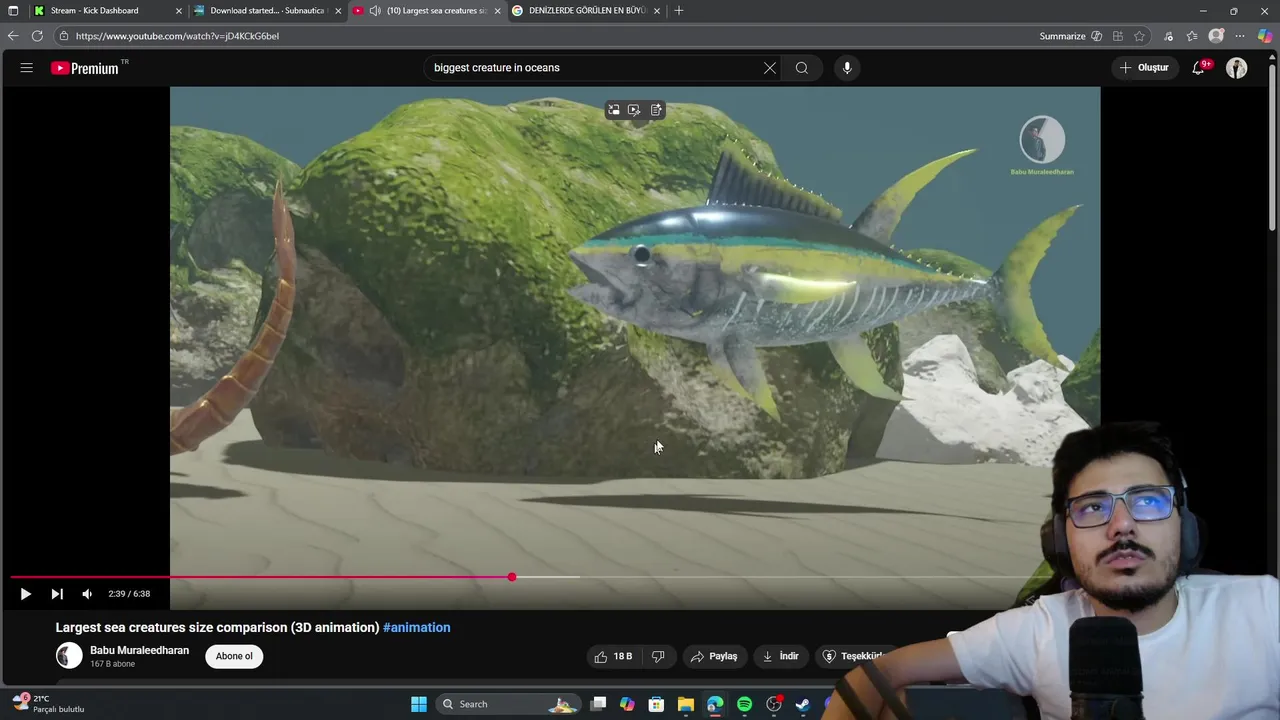1280x720 pixels.
Task: Open weather widget showing 21°C
Action: click(x=48, y=704)
